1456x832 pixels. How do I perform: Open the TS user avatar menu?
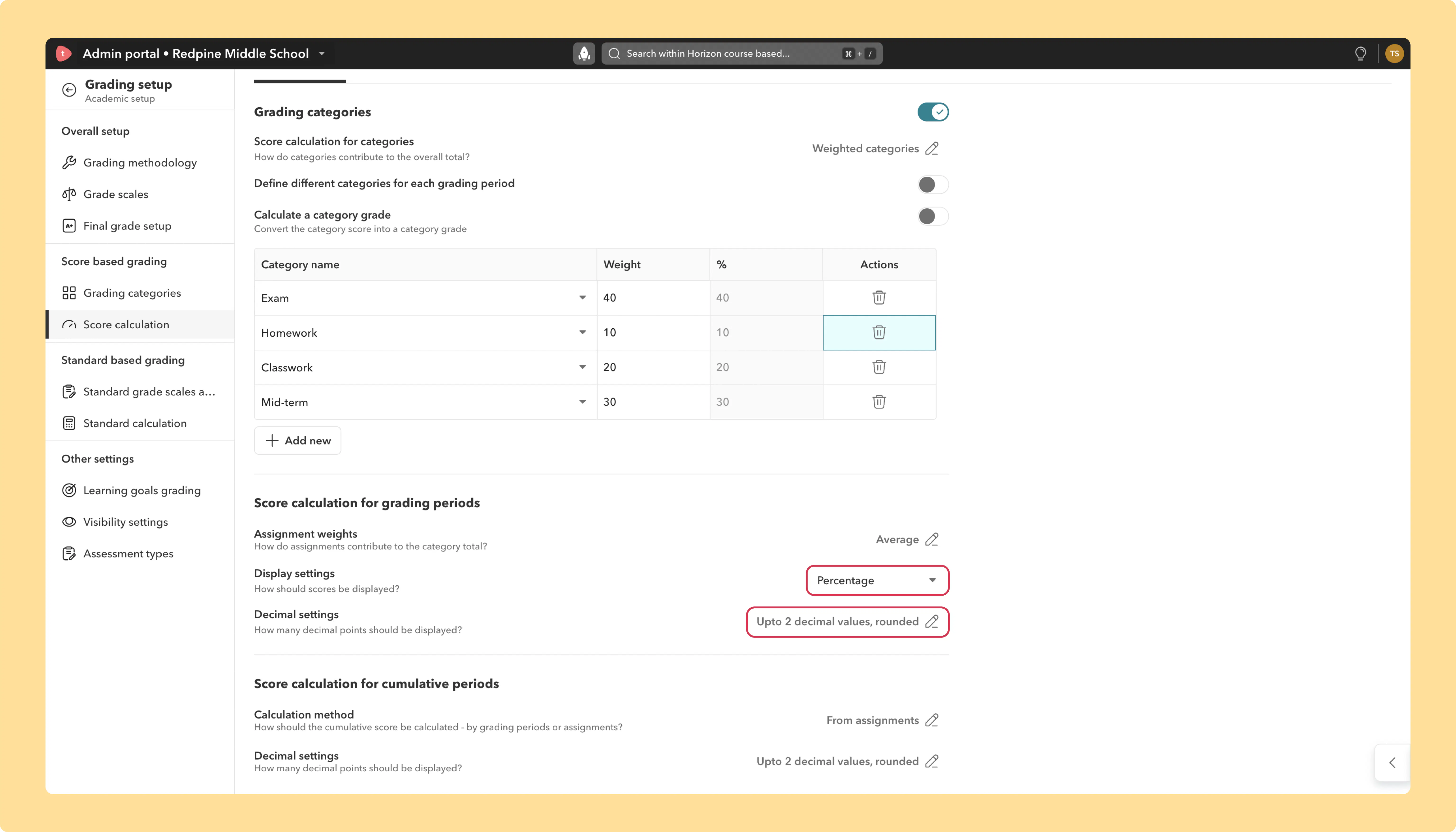pyautogui.click(x=1394, y=54)
